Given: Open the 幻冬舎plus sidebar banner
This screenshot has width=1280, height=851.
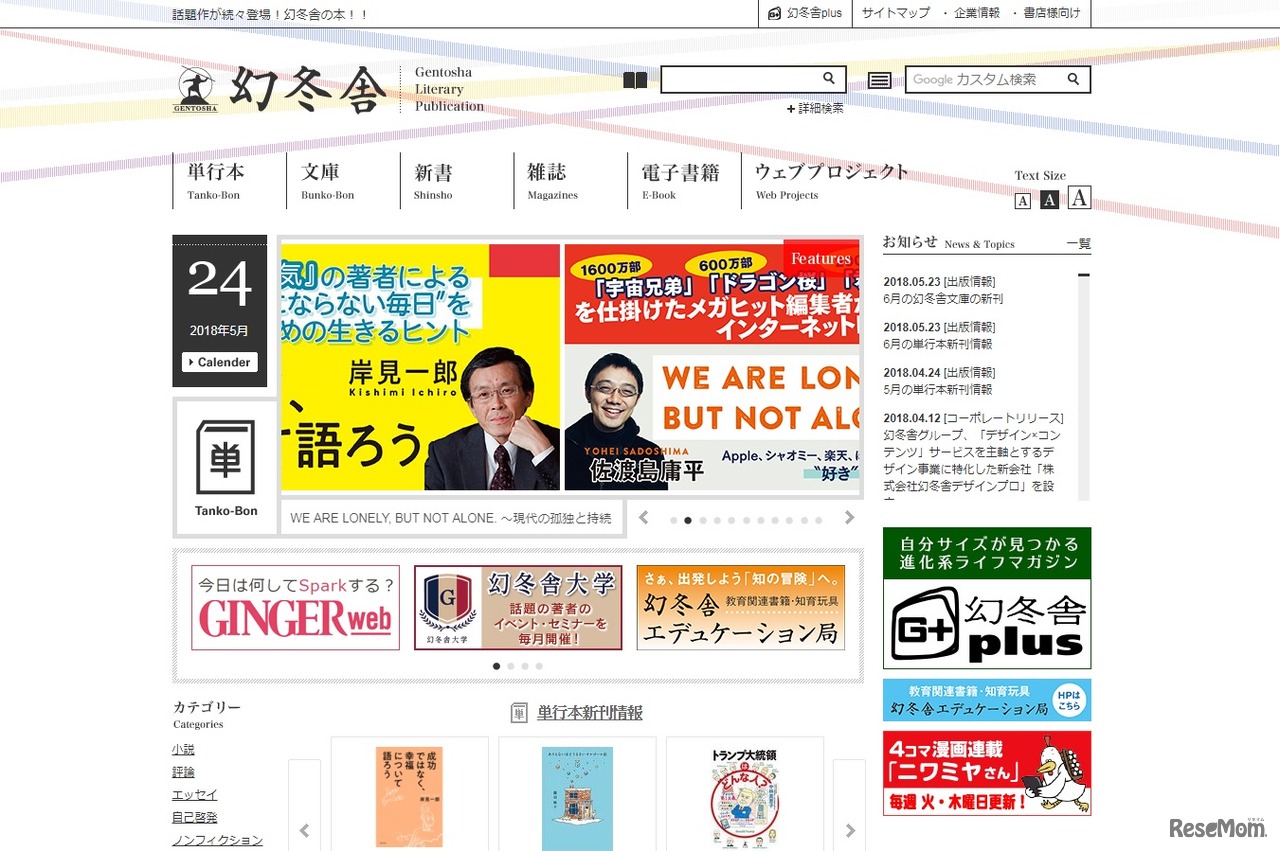Looking at the screenshot, I should click(x=987, y=598).
